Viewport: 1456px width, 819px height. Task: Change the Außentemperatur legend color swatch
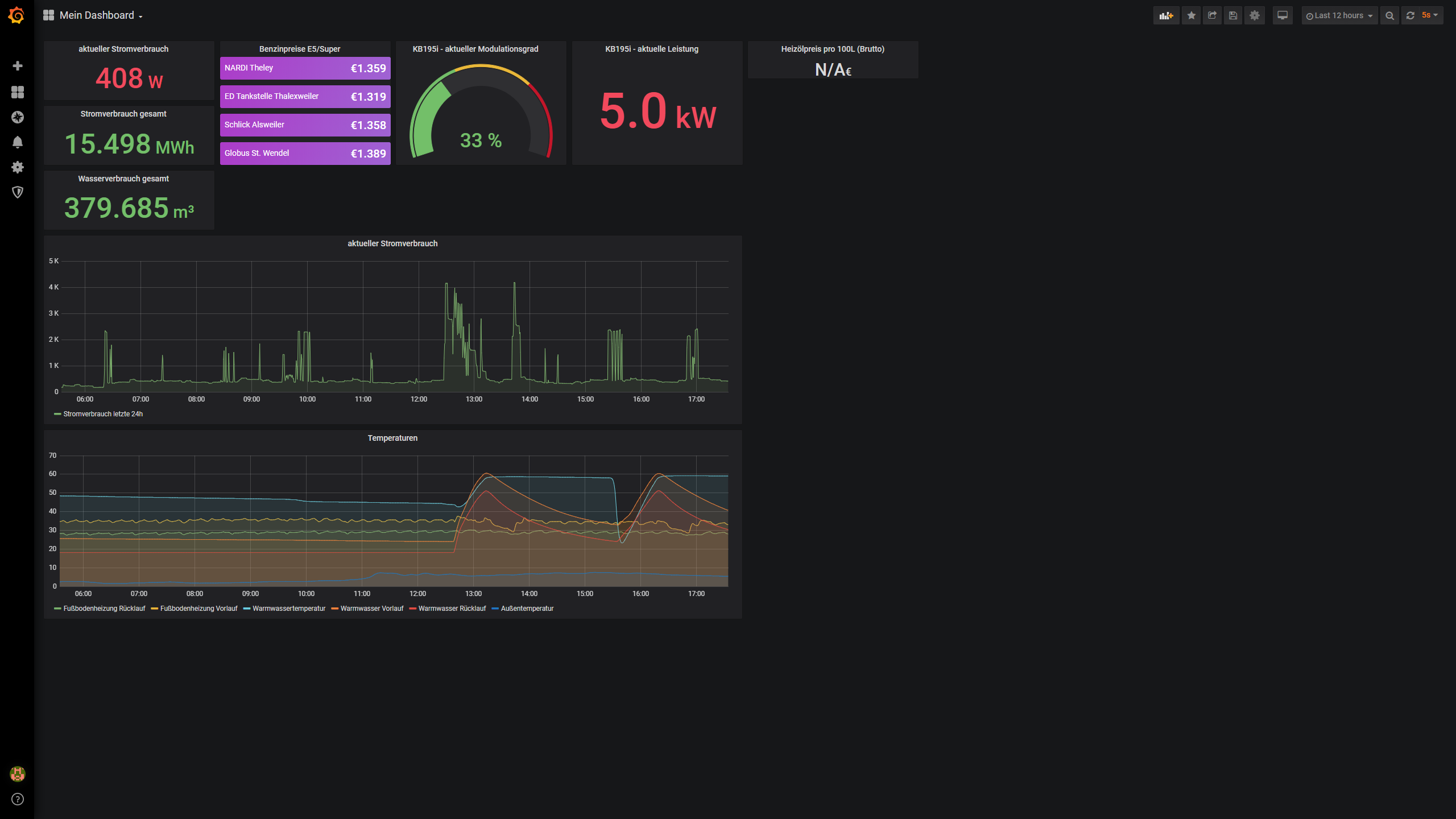[x=495, y=609]
